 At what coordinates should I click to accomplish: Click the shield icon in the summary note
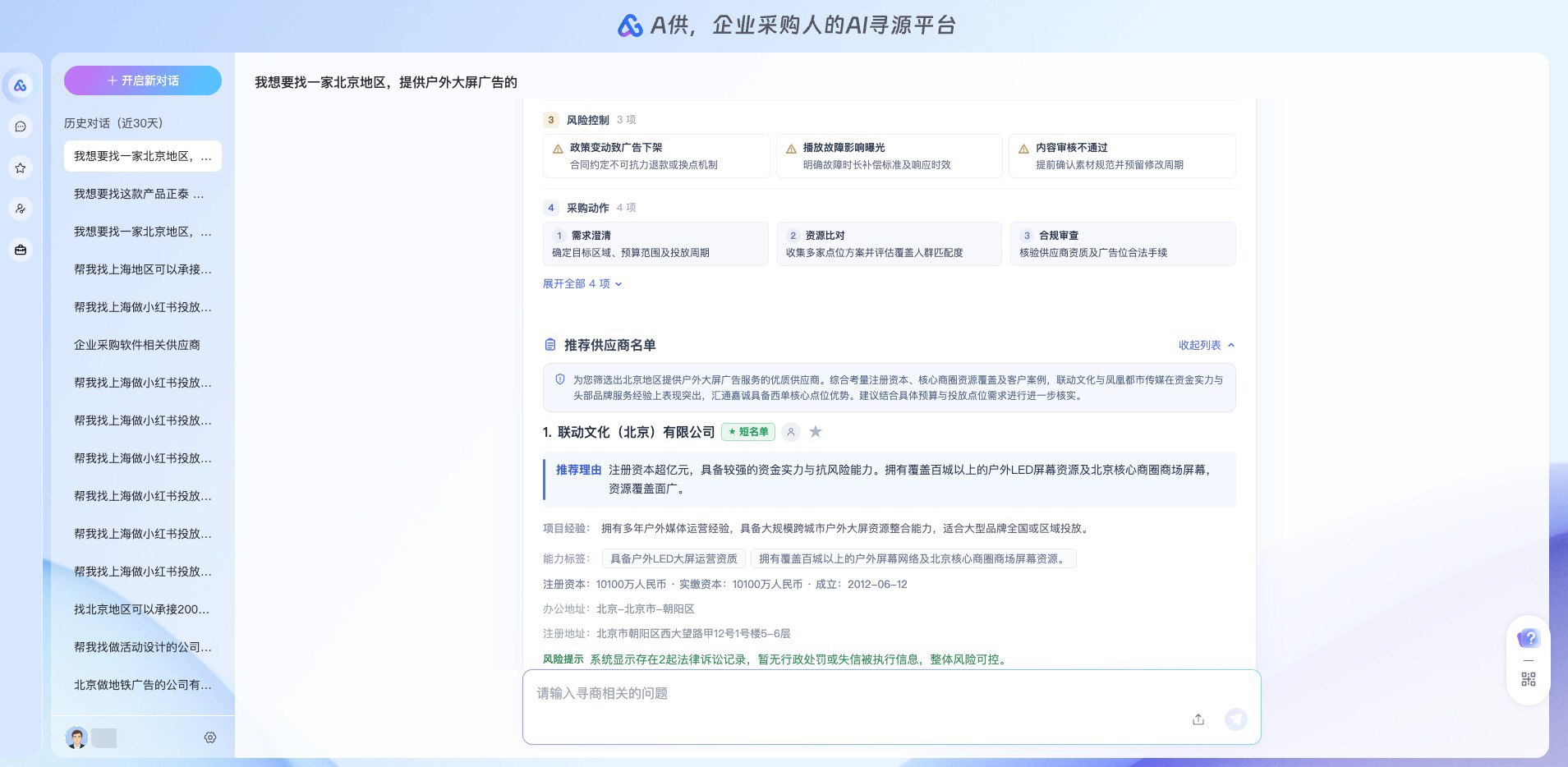560,379
